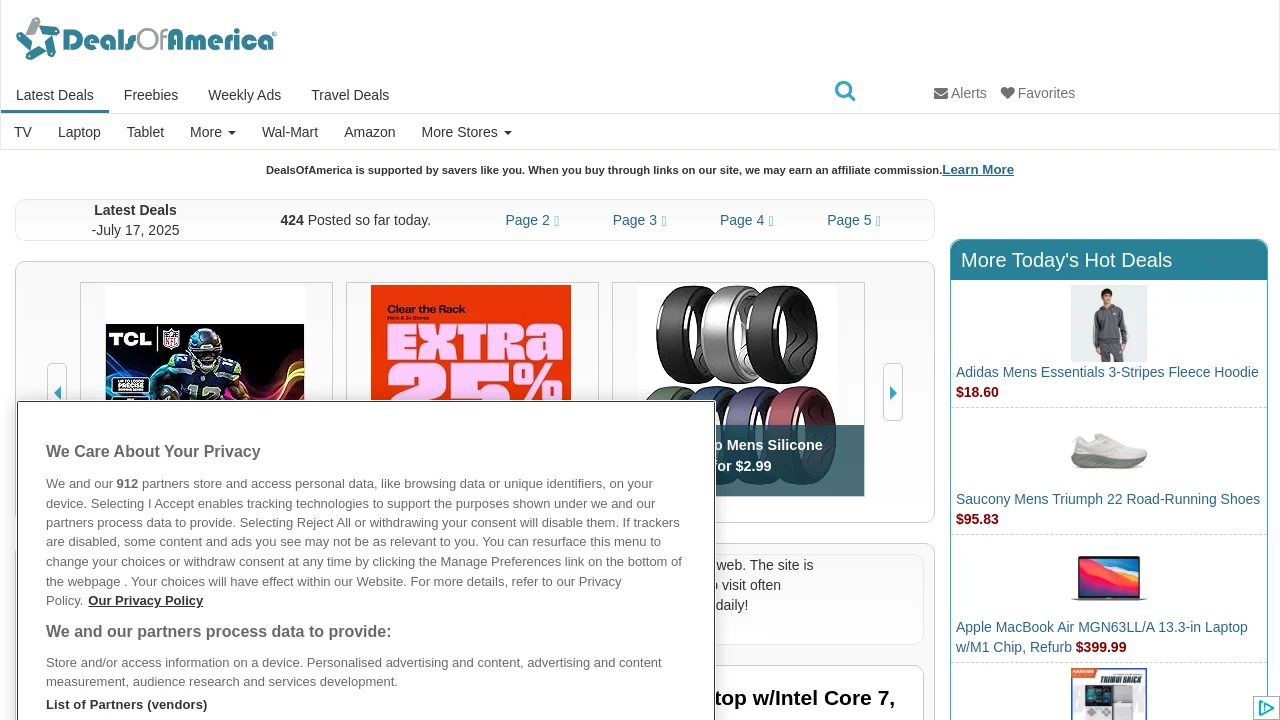Open Alerts with envelope icon

click(960, 93)
